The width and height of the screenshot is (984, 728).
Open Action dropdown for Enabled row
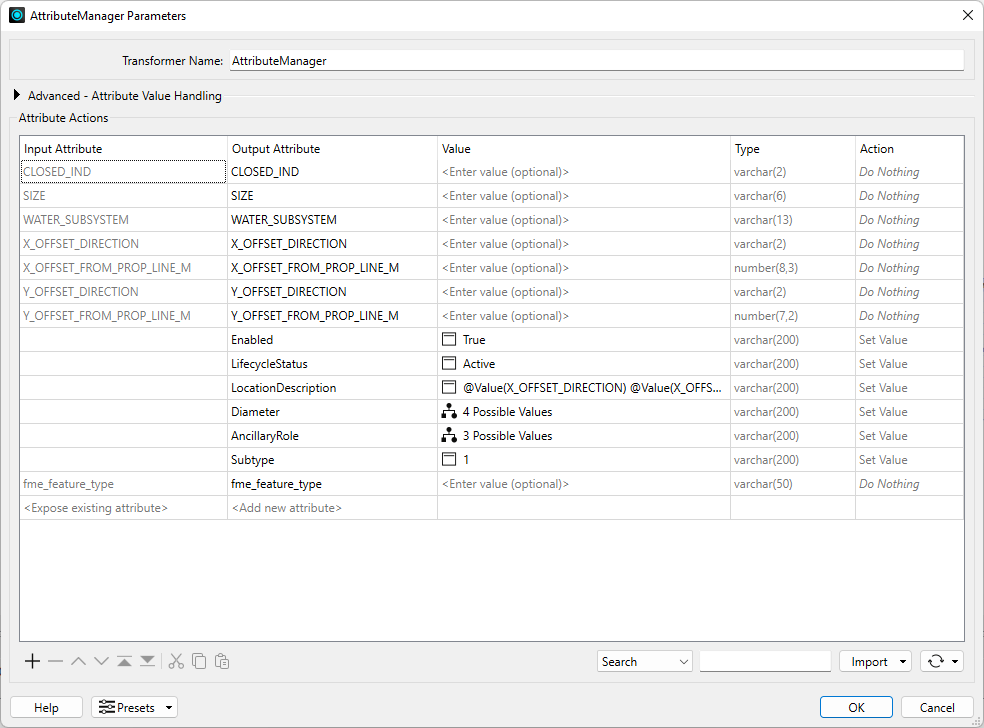(x=909, y=340)
